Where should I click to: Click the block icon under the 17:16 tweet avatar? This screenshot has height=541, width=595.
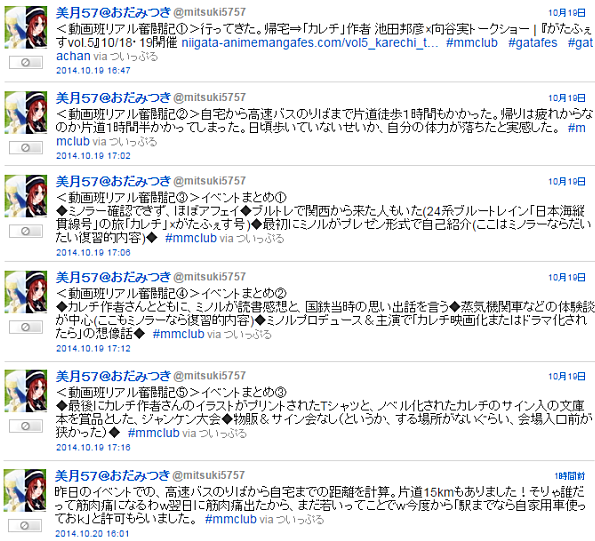pyautogui.click(x=26, y=426)
